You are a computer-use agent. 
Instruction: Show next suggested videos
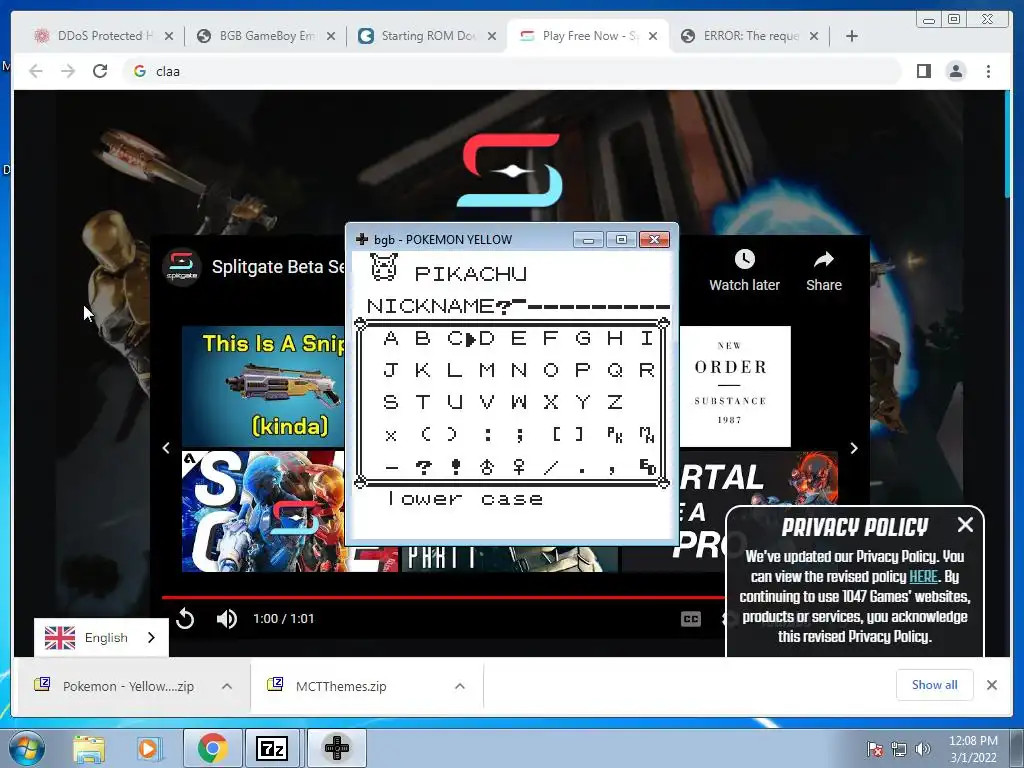[854, 448]
